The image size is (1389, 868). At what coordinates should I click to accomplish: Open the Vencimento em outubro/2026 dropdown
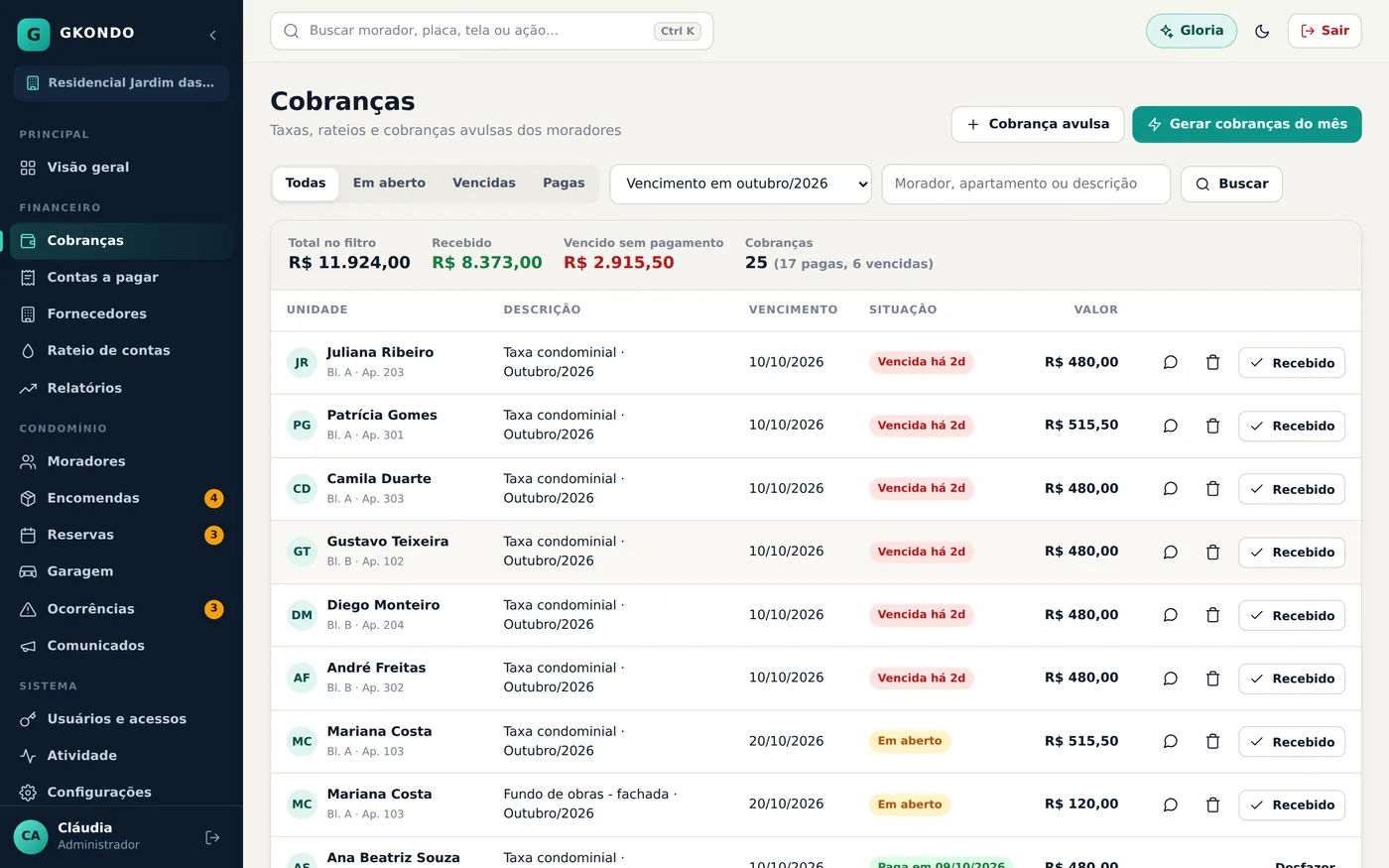(740, 184)
